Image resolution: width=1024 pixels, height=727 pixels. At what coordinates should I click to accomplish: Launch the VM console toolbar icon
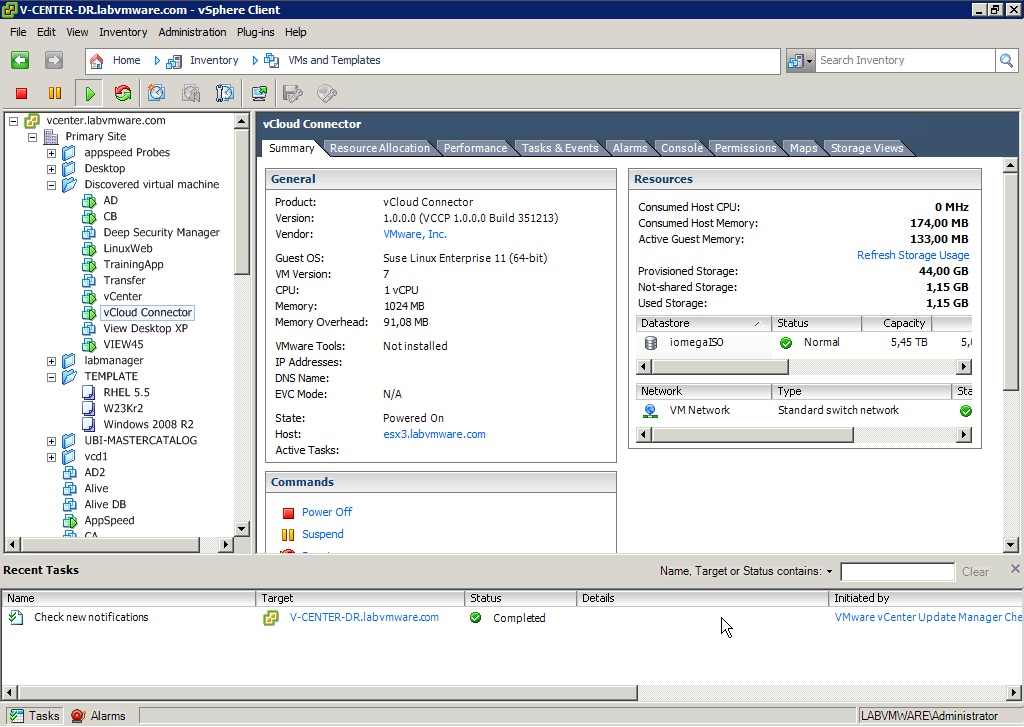pos(259,93)
